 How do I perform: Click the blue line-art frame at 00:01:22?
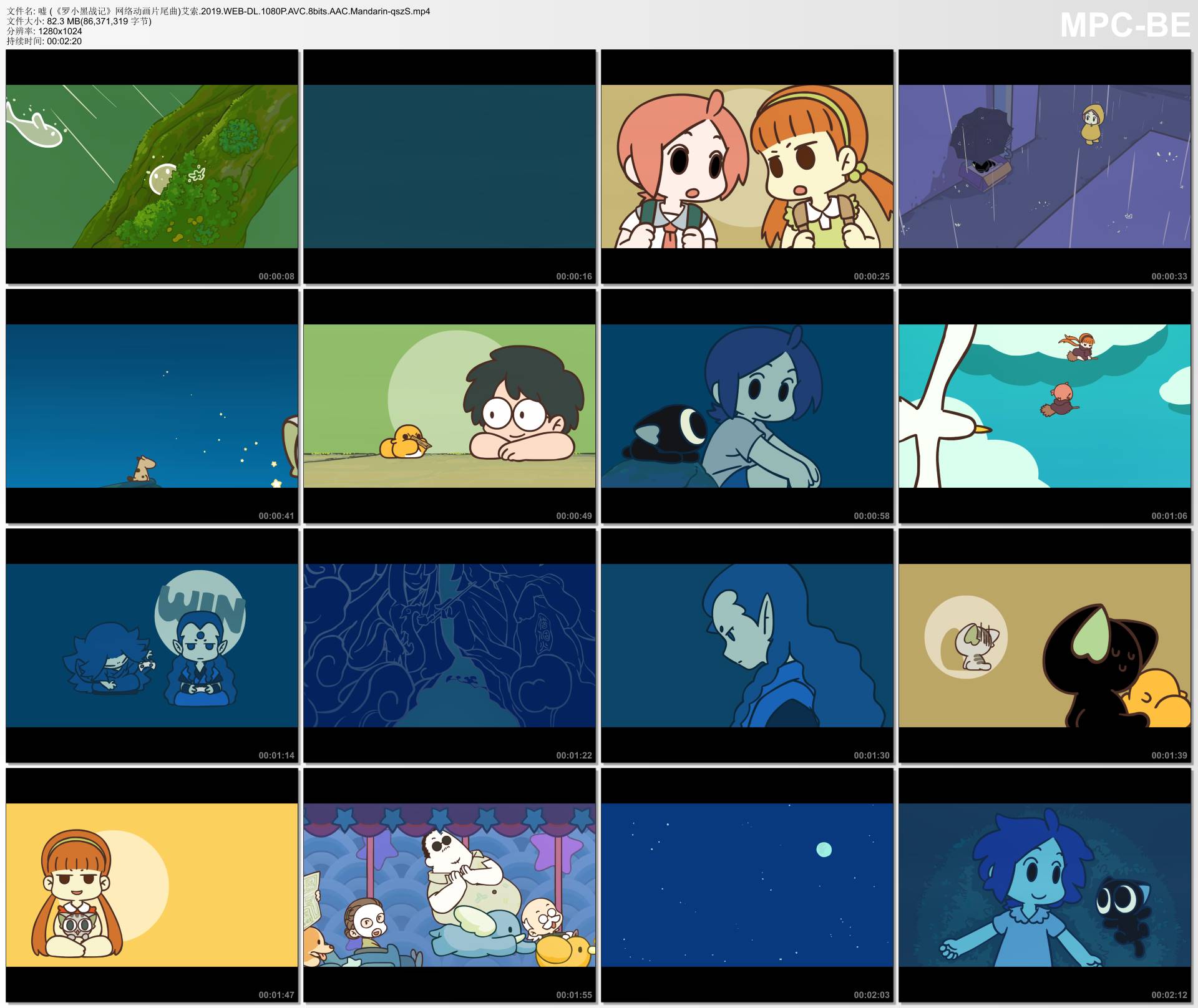pos(450,646)
